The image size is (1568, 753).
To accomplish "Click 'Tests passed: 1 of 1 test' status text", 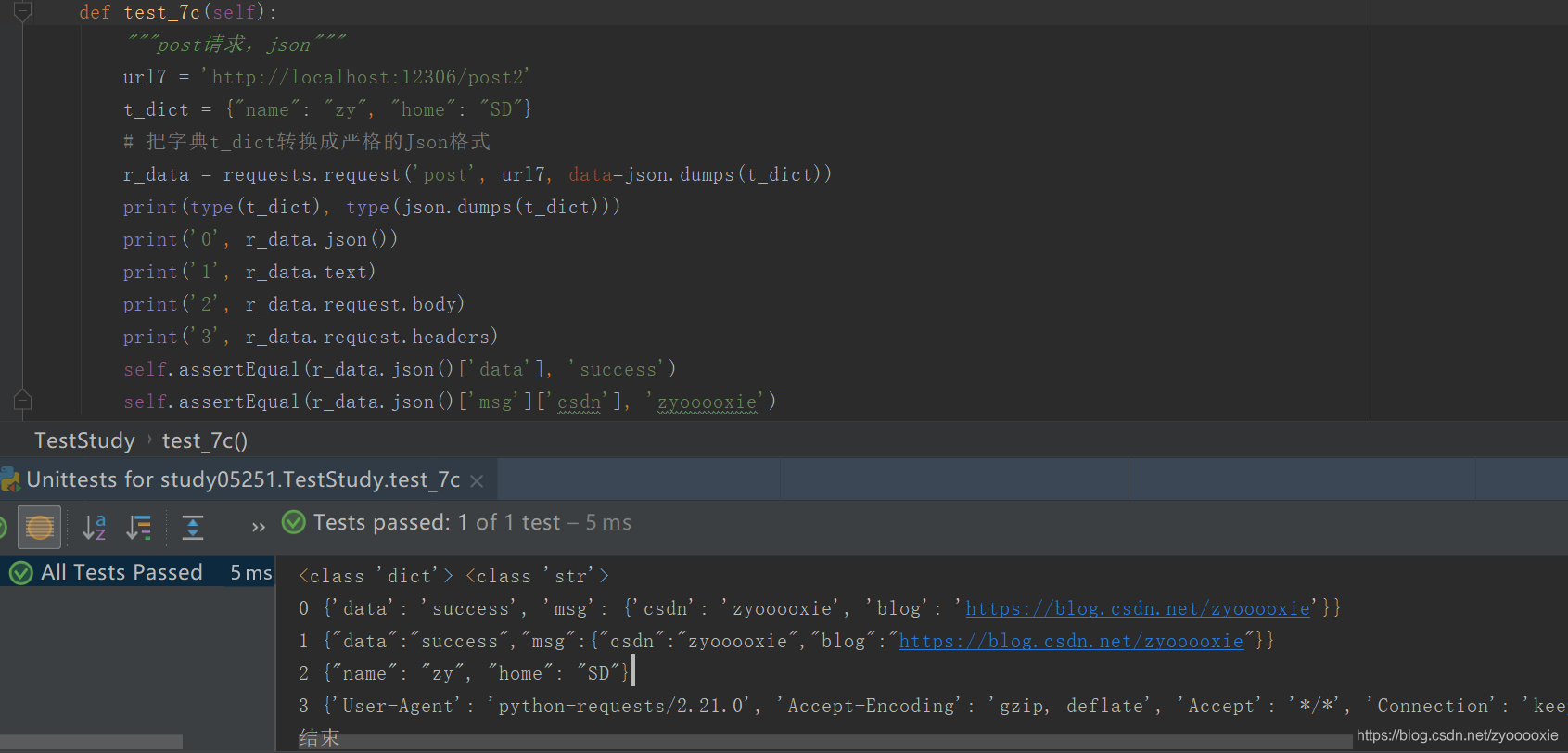I will point(437,522).
